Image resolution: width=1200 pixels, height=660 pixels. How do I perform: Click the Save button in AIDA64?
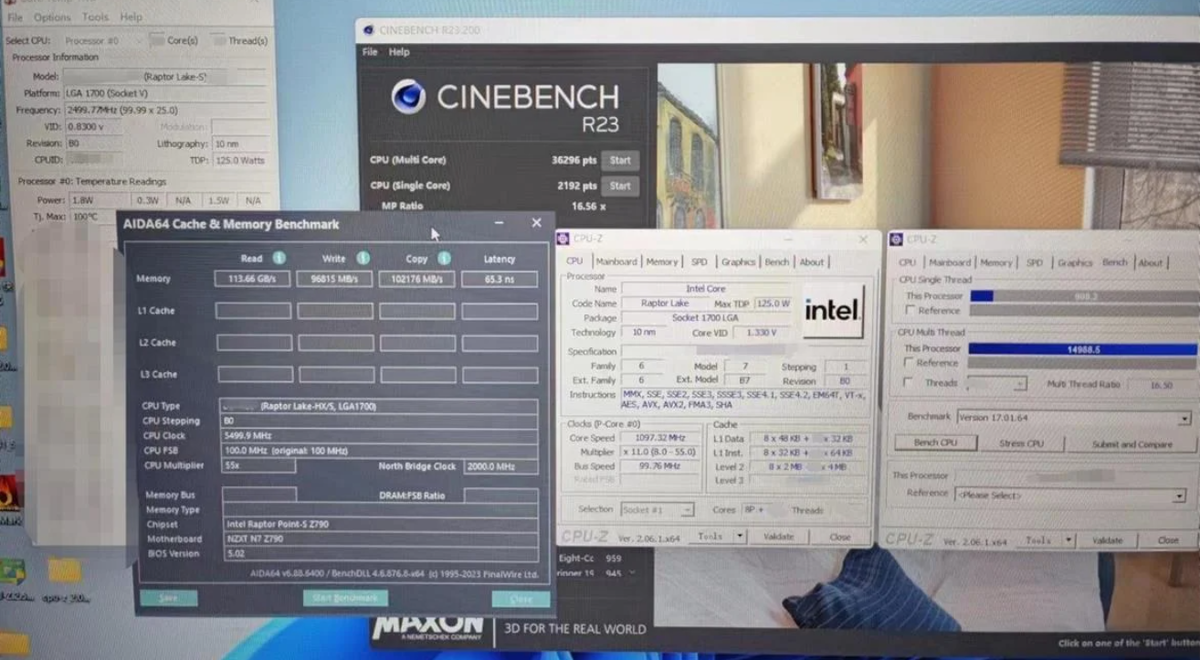pos(168,598)
